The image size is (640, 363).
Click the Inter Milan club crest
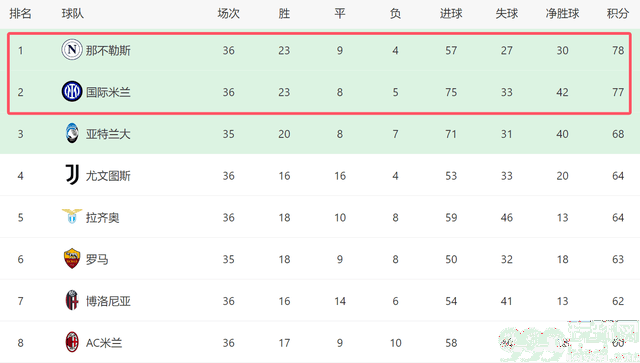(x=72, y=91)
